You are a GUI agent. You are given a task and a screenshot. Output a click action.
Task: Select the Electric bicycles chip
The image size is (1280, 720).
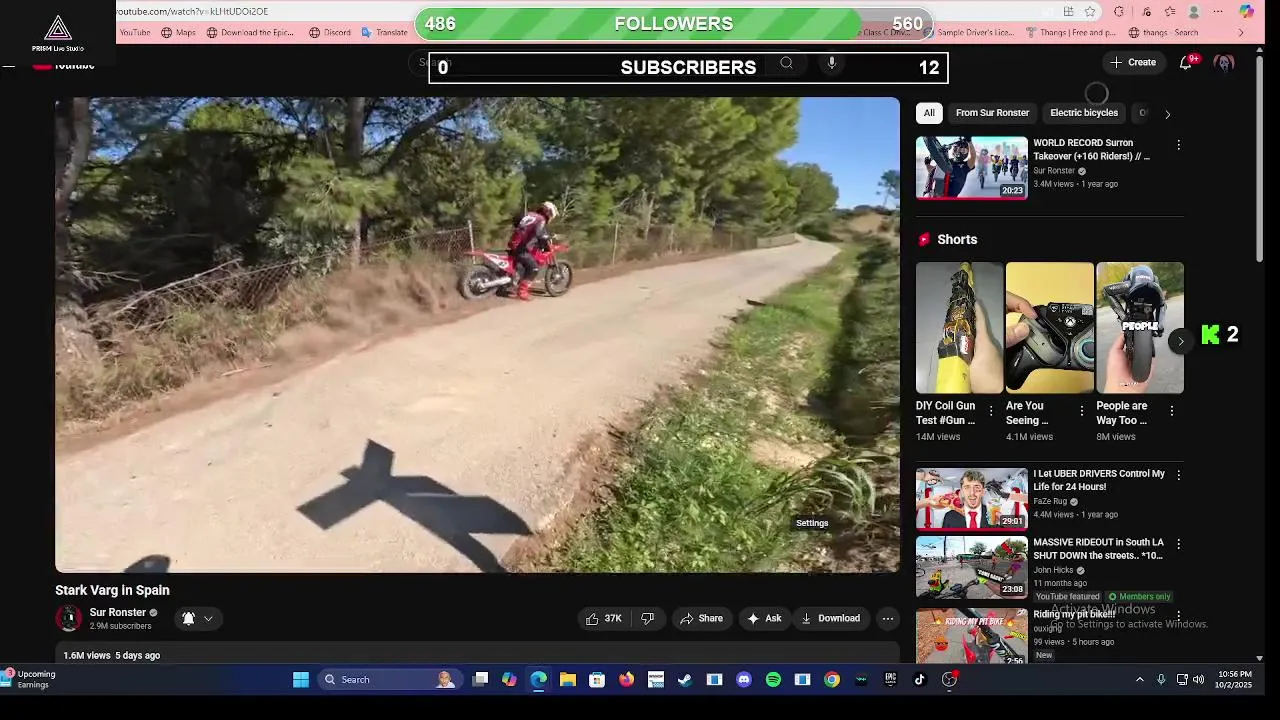tap(1084, 113)
